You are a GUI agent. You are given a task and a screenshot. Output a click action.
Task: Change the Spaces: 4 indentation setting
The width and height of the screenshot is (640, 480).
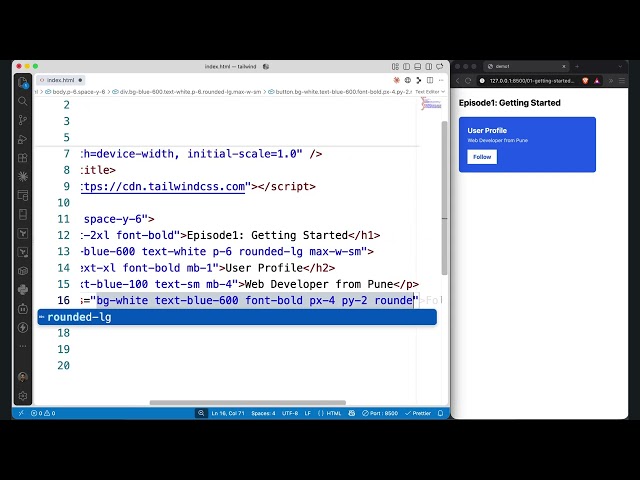263,413
